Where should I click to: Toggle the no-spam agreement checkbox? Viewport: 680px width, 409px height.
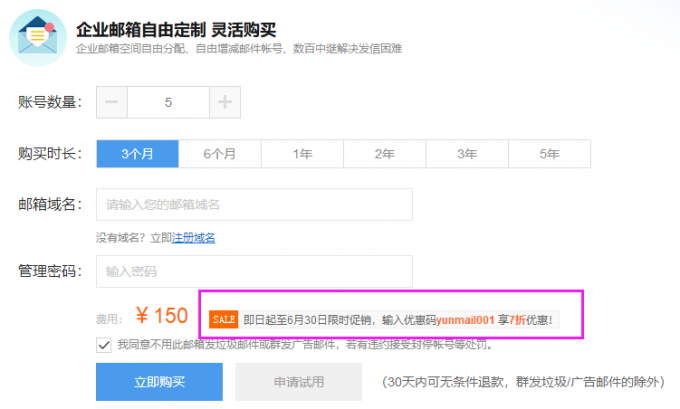click(x=105, y=345)
